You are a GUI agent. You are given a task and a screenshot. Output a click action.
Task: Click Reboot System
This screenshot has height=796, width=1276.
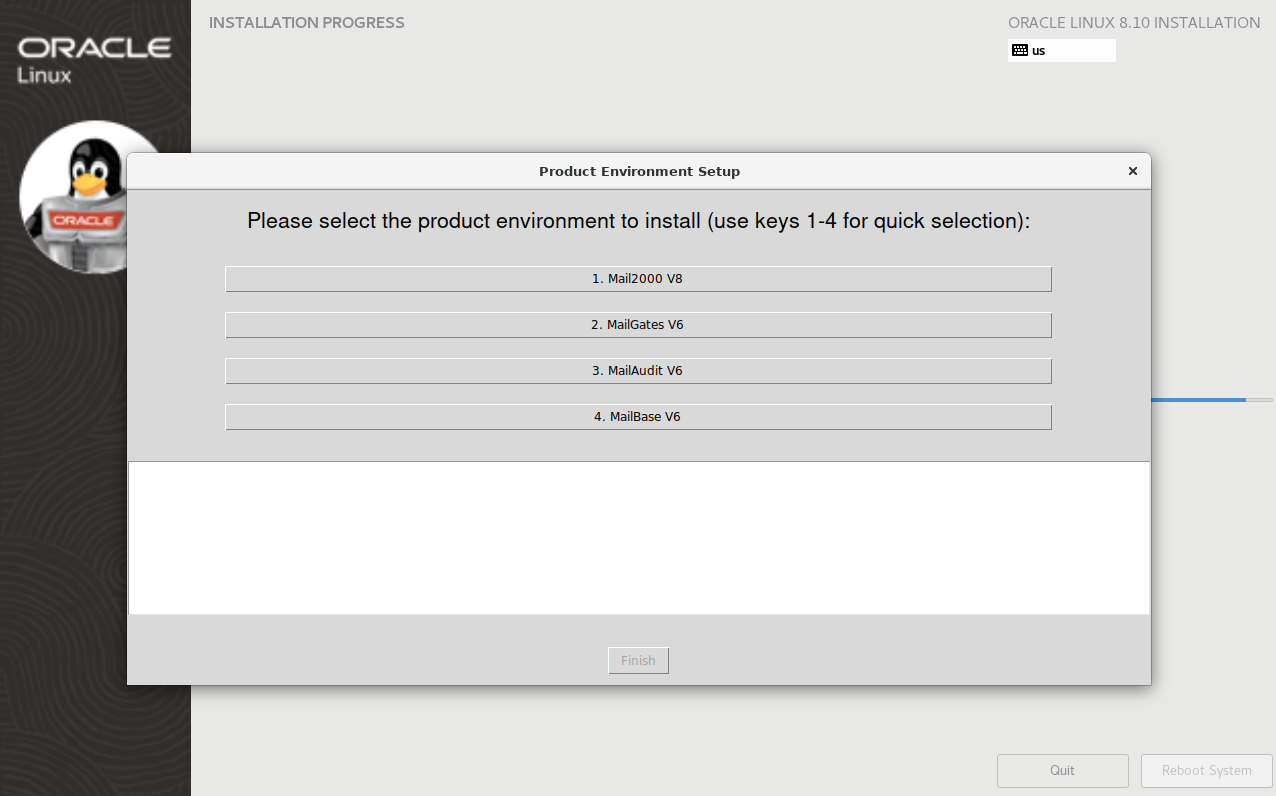pos(1206,770)
